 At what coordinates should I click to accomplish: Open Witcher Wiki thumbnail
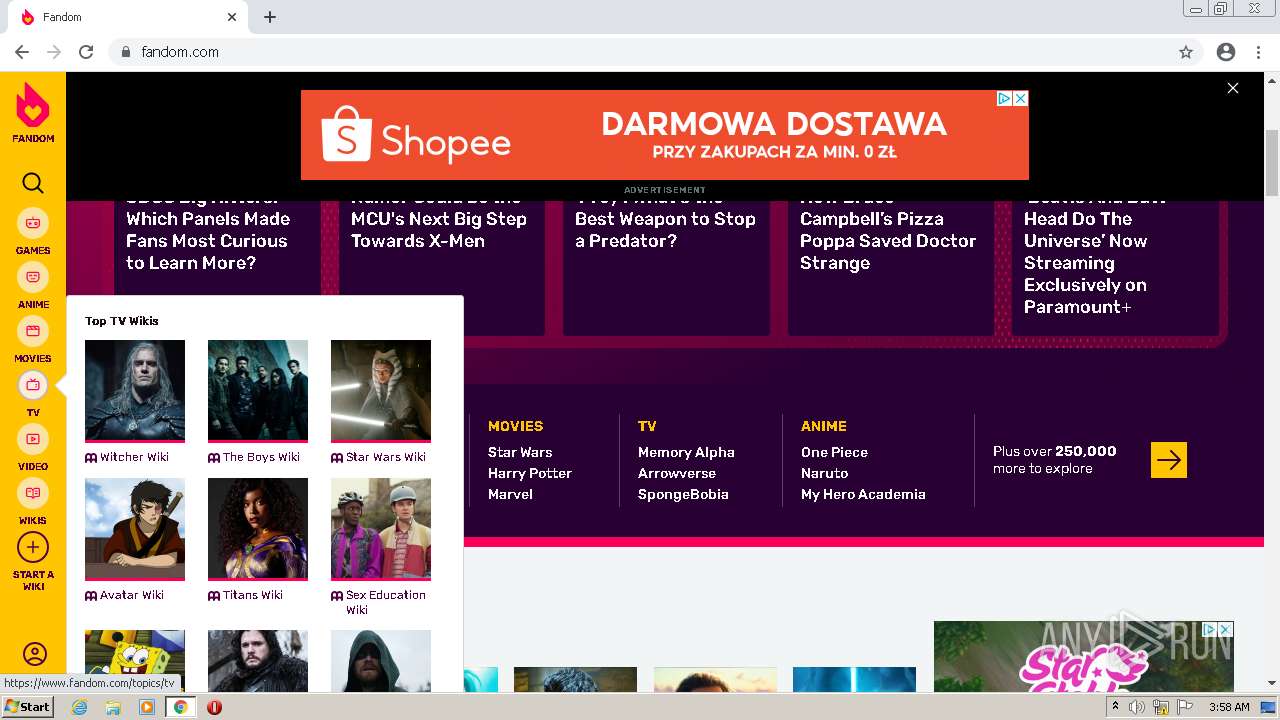[135, 390]
